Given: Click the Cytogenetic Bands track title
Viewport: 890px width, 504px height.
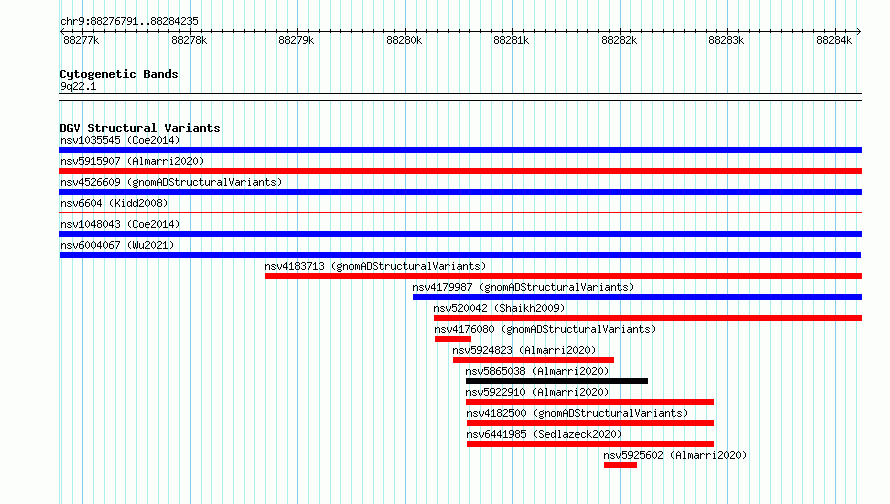Looking at the screenshot, I should click(119, 74).
